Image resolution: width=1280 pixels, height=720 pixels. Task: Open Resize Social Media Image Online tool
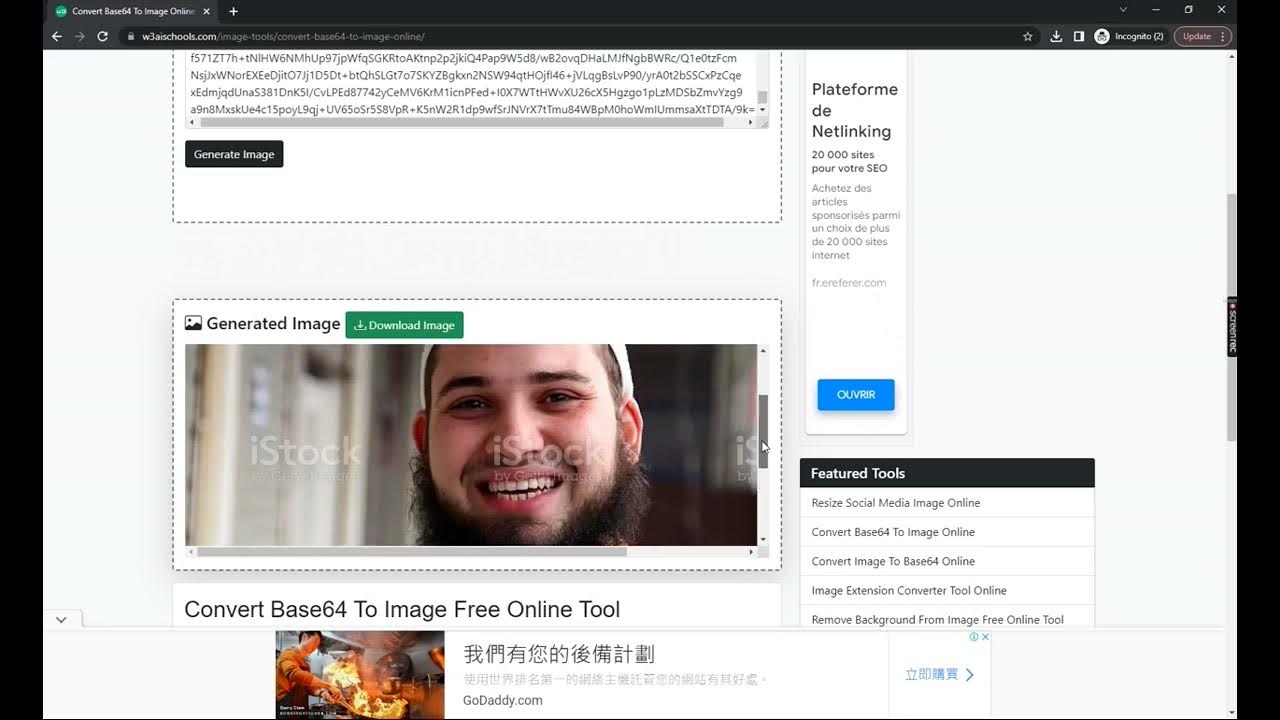[896, 503]
